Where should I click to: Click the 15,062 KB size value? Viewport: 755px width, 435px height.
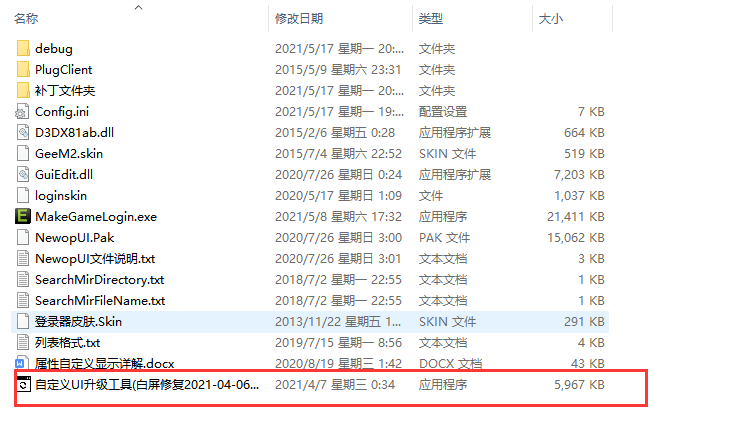coord(575,237)
